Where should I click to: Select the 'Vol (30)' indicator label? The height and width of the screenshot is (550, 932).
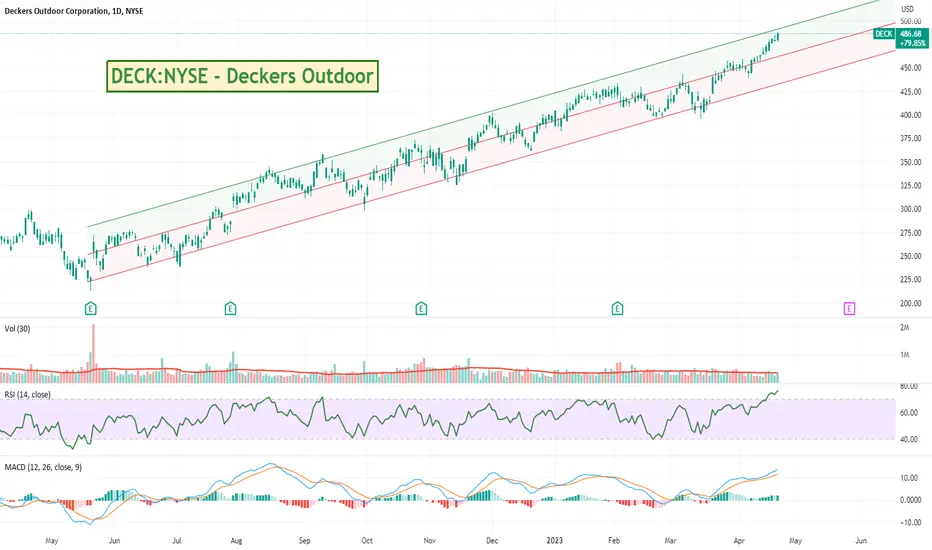[17, 329]
